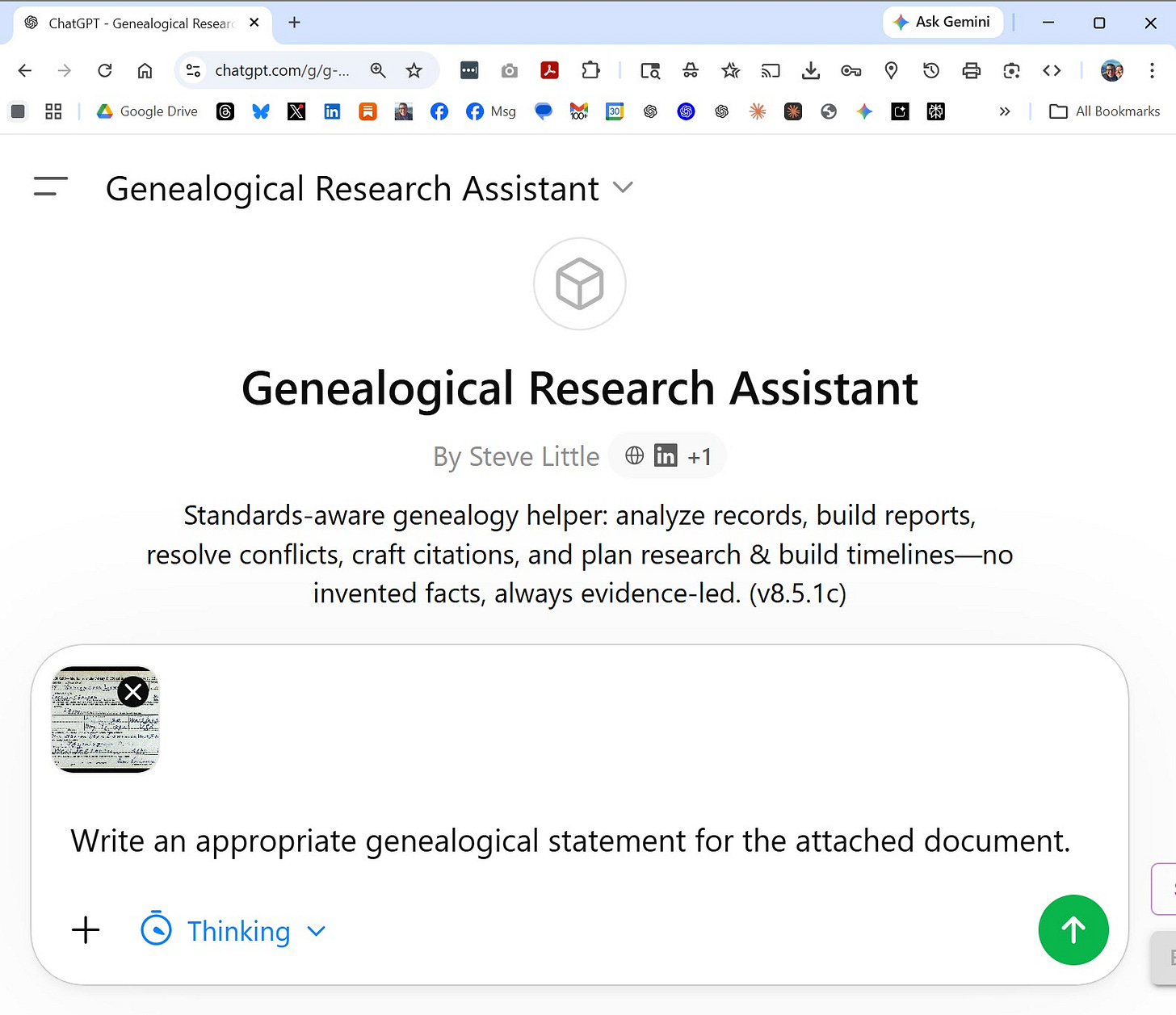Open the Thinking mode dropdown
This screenshot has width=1176, height=1015.
[x=233, y=930]
